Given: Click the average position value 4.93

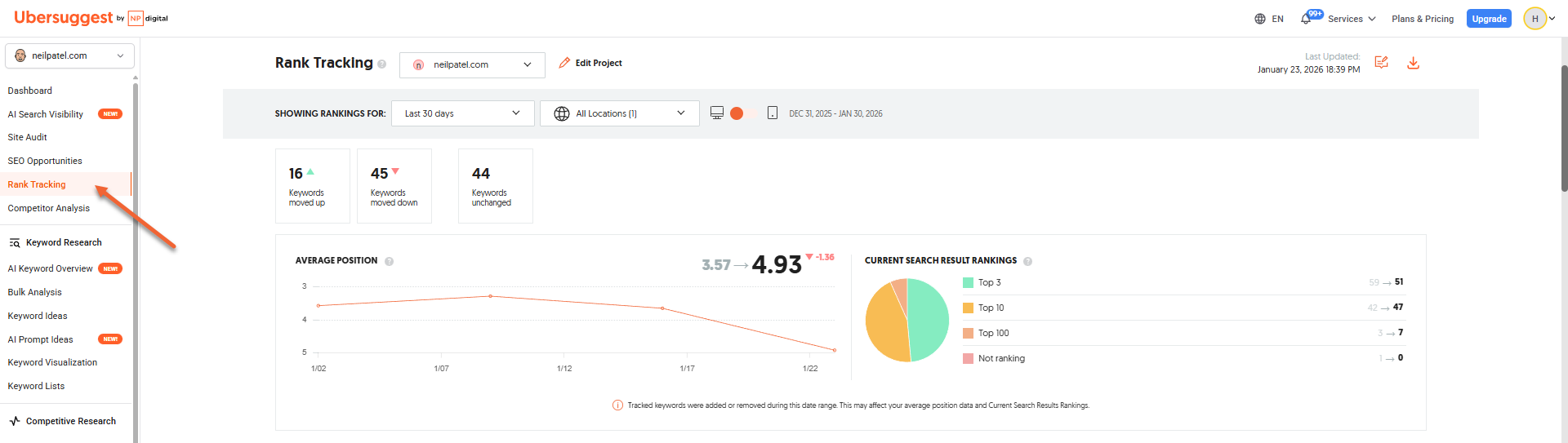Looking at the screenshot, I should [777, 264].
